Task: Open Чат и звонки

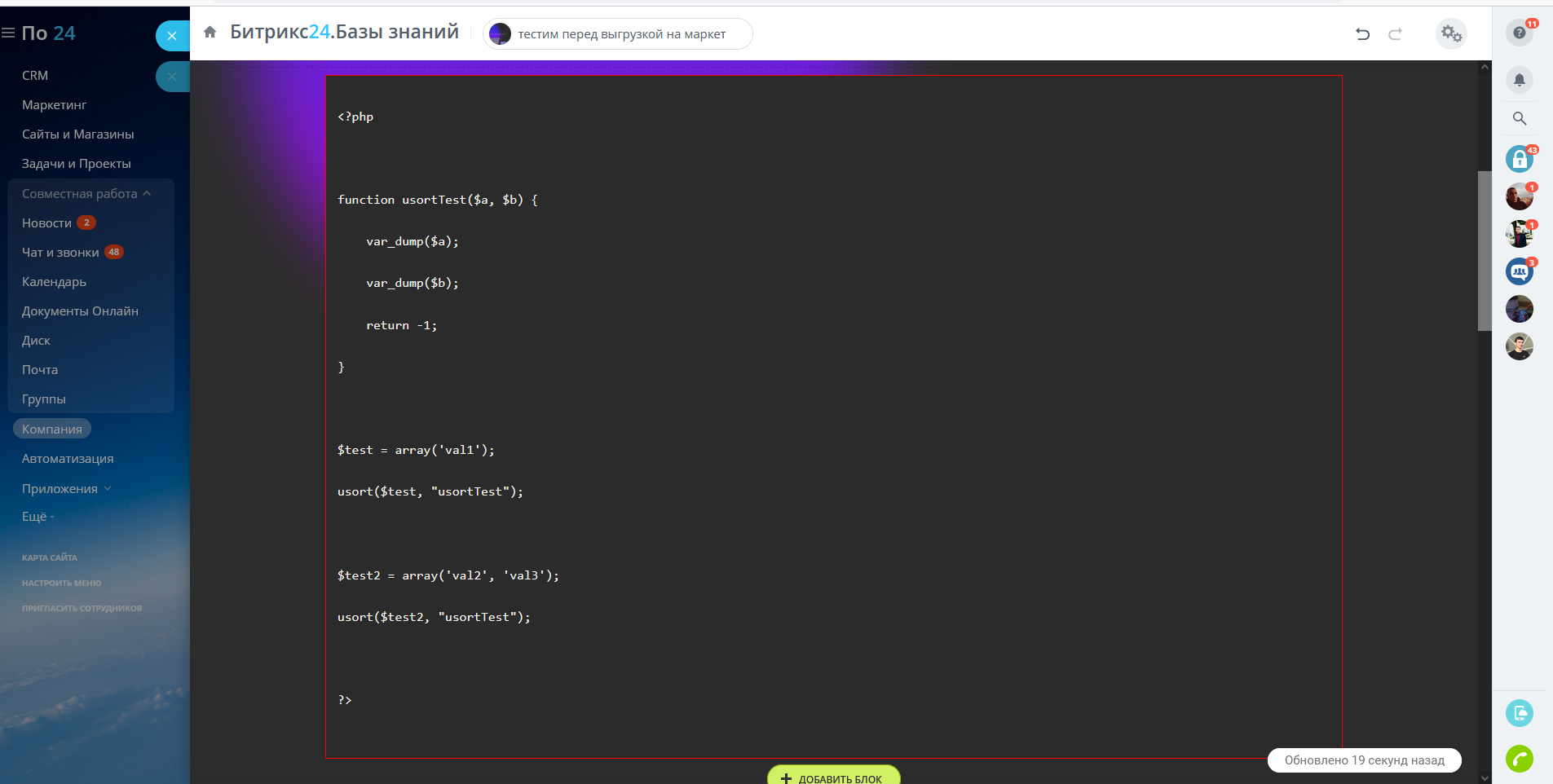Action: [60, 252]
